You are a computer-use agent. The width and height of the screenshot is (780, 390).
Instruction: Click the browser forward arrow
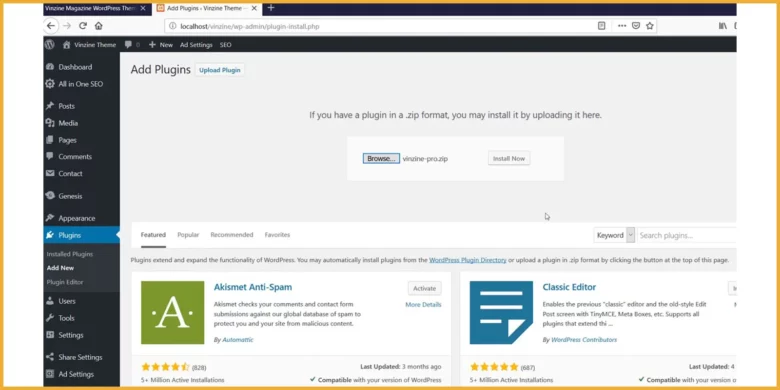coord(67,26)
